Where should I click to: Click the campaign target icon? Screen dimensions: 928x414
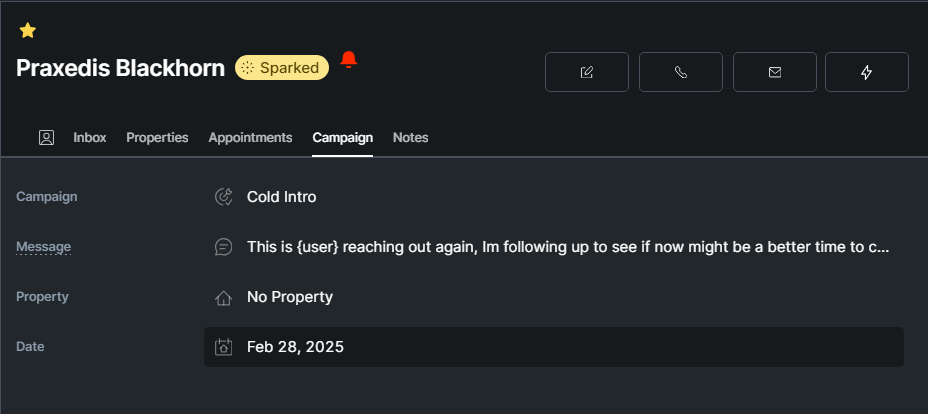point(224,197)
